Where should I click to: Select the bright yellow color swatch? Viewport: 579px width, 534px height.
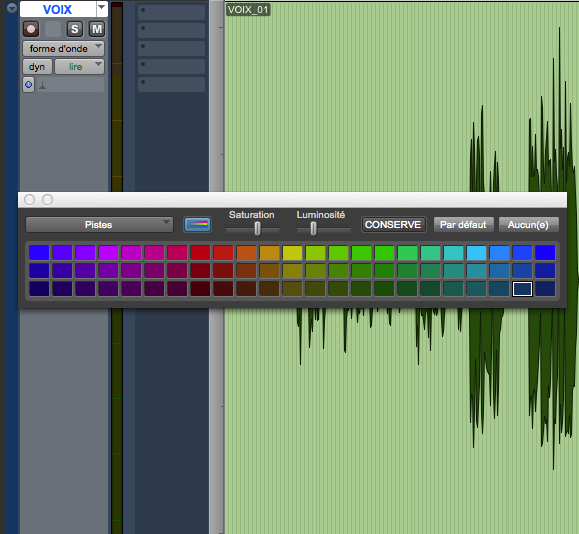click(292, 253)
